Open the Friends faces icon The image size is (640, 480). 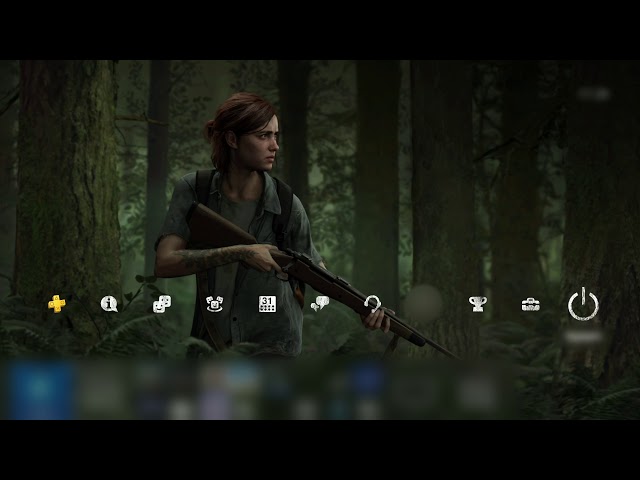click(162, 304)
